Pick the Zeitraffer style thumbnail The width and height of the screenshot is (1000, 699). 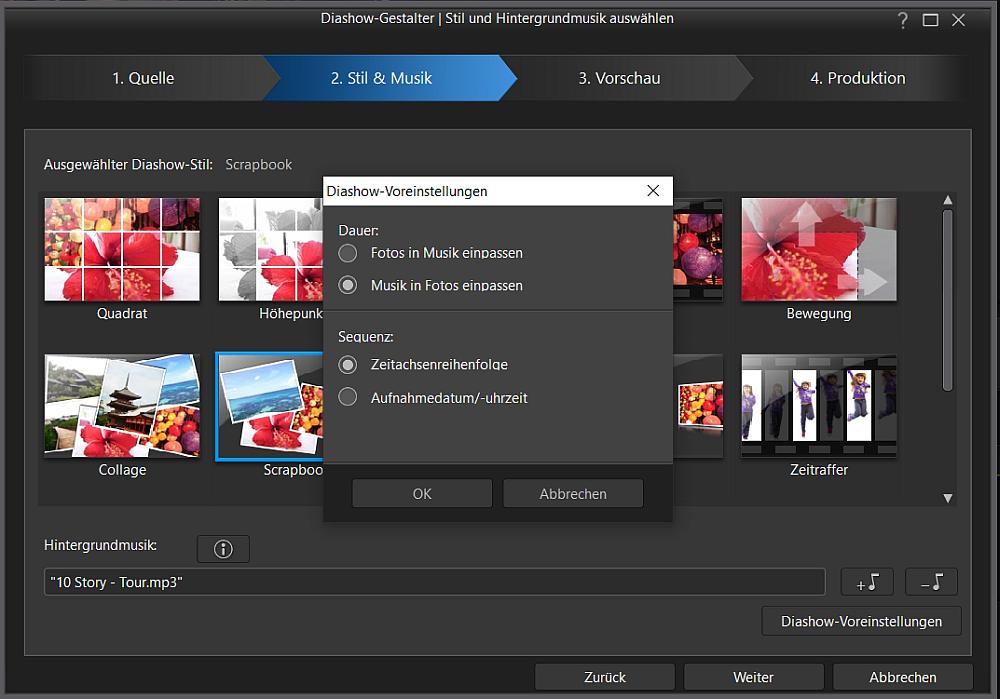(818, 406)
